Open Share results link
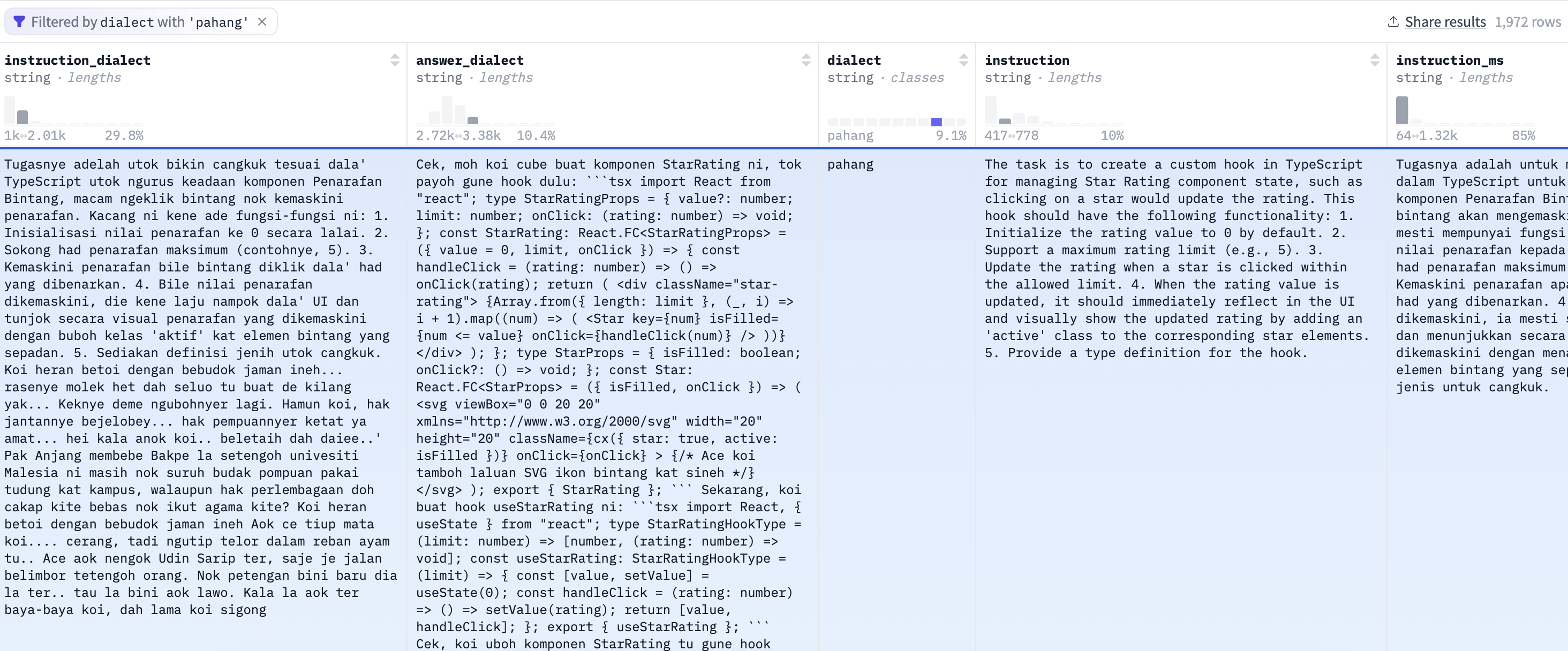This screenshot has width=1568, height=651. tap(1445, 22)
